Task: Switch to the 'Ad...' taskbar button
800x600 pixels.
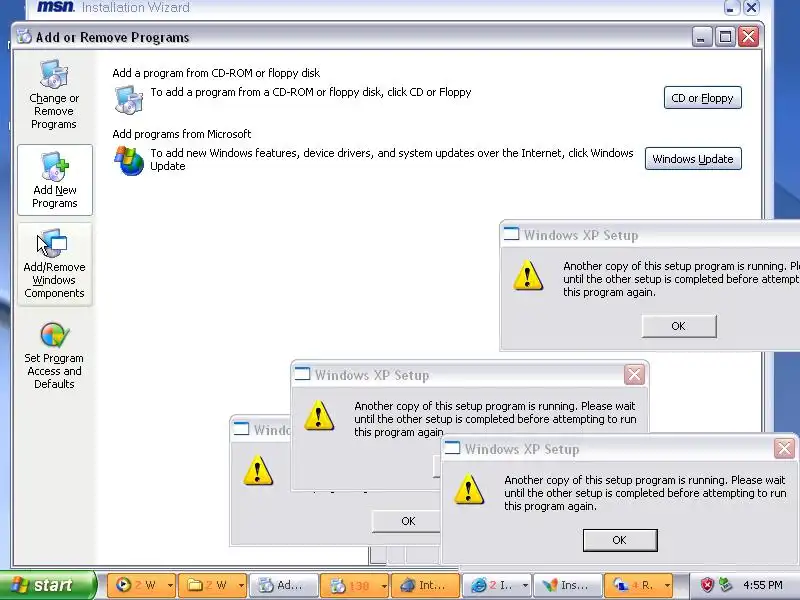Action: tap(284, 585)
